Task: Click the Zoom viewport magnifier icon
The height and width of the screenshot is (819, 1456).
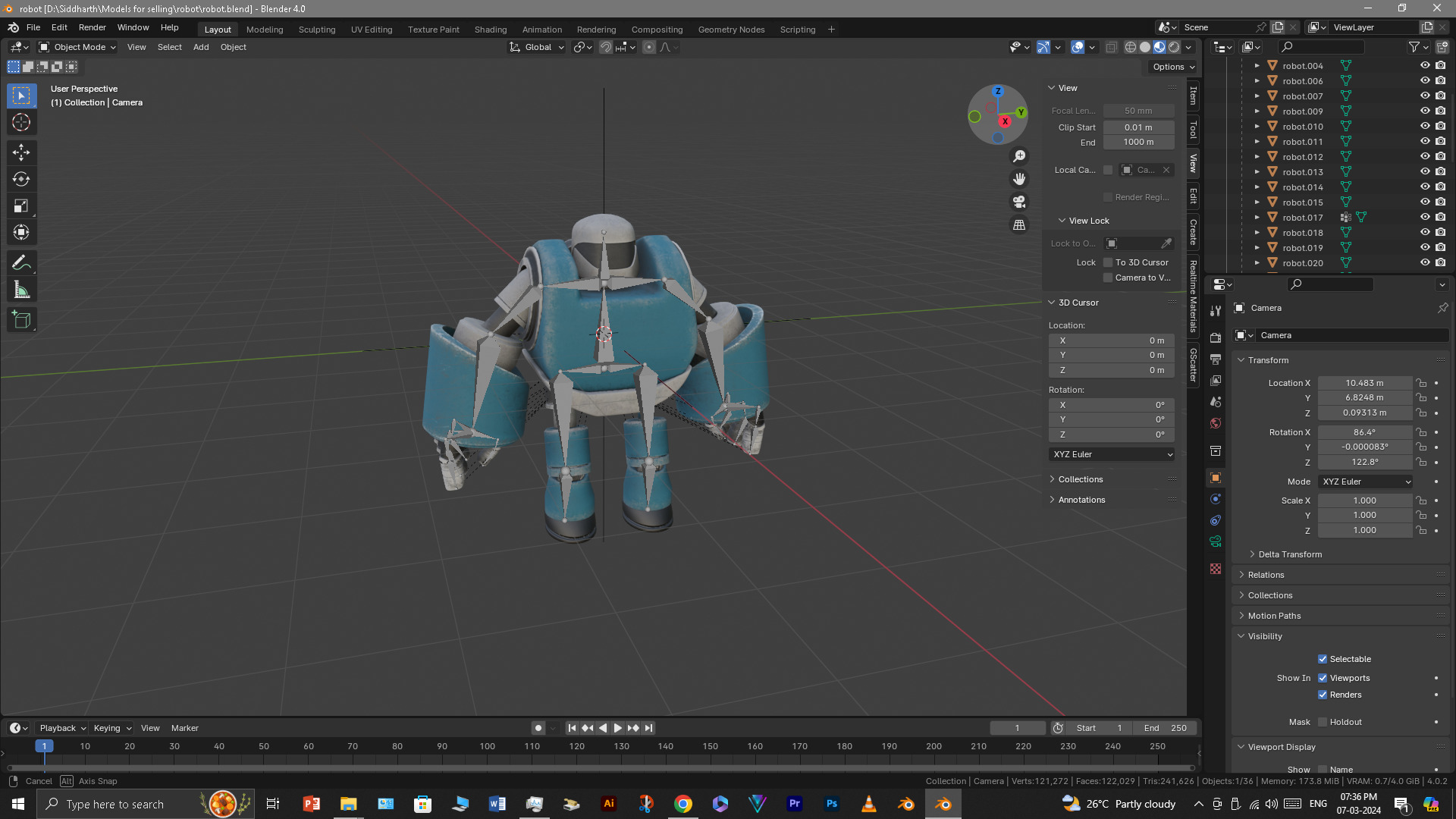Action: (1019, 156)
